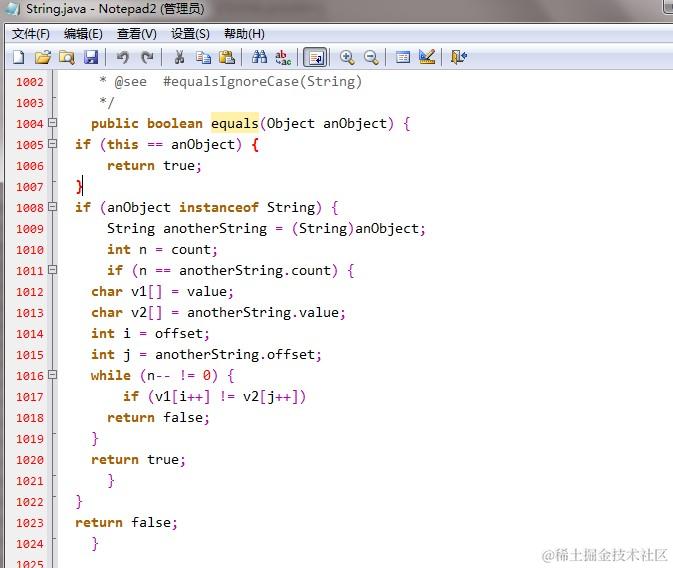Click line number 1010 in margin

coord(30,249)
